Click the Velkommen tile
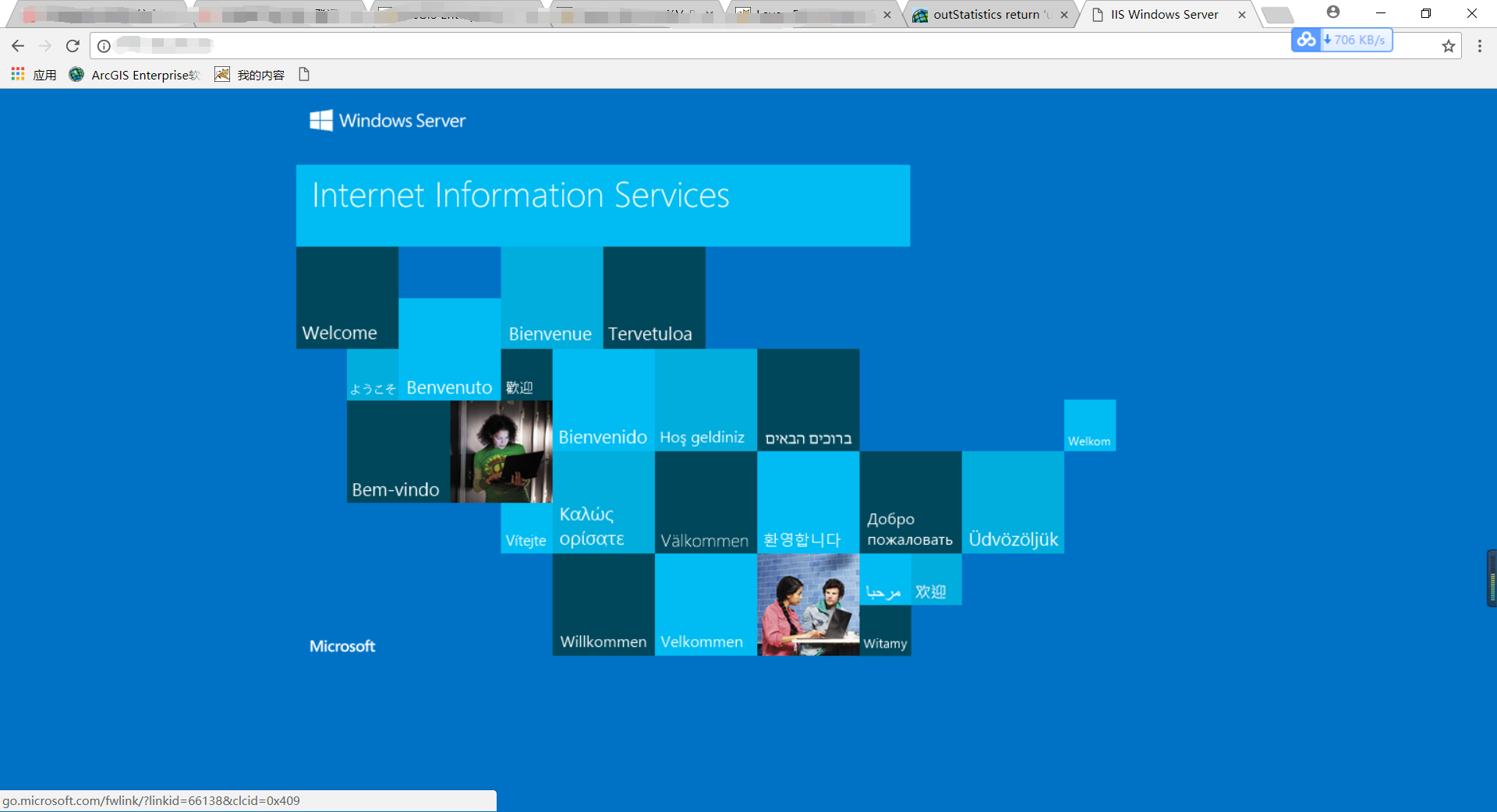Image resolution: width=1497 pixels, height=812 pixels. click(706, 605)
